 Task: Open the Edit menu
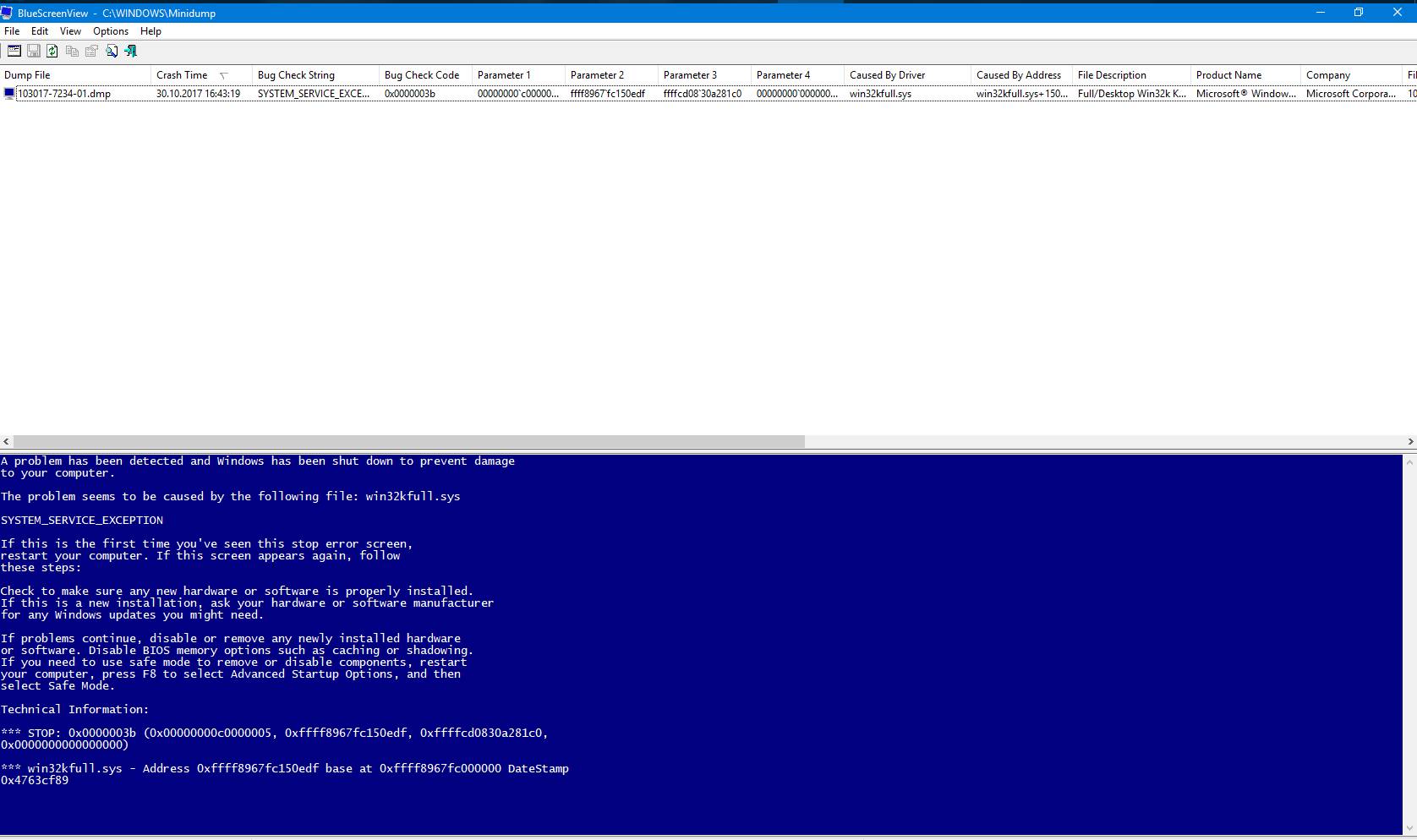[x=40, y=31]
